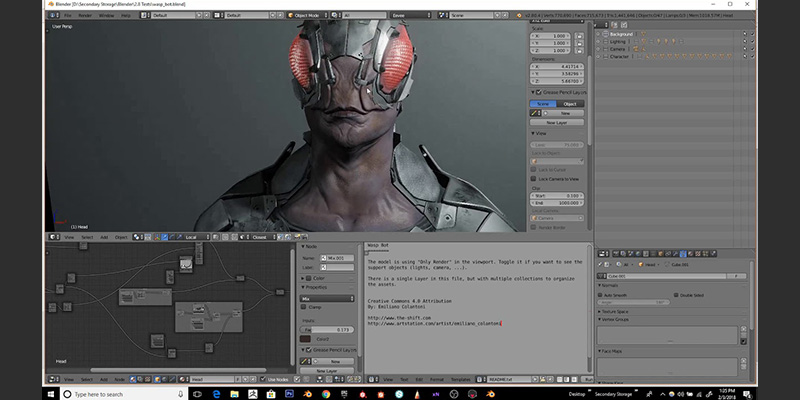
Task: Click the Default screen layout field
Action: [172, 16]
